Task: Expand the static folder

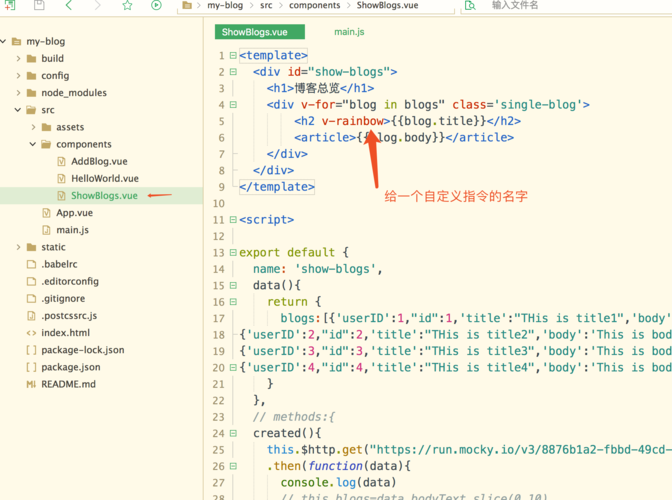Action: click(18, 247)
